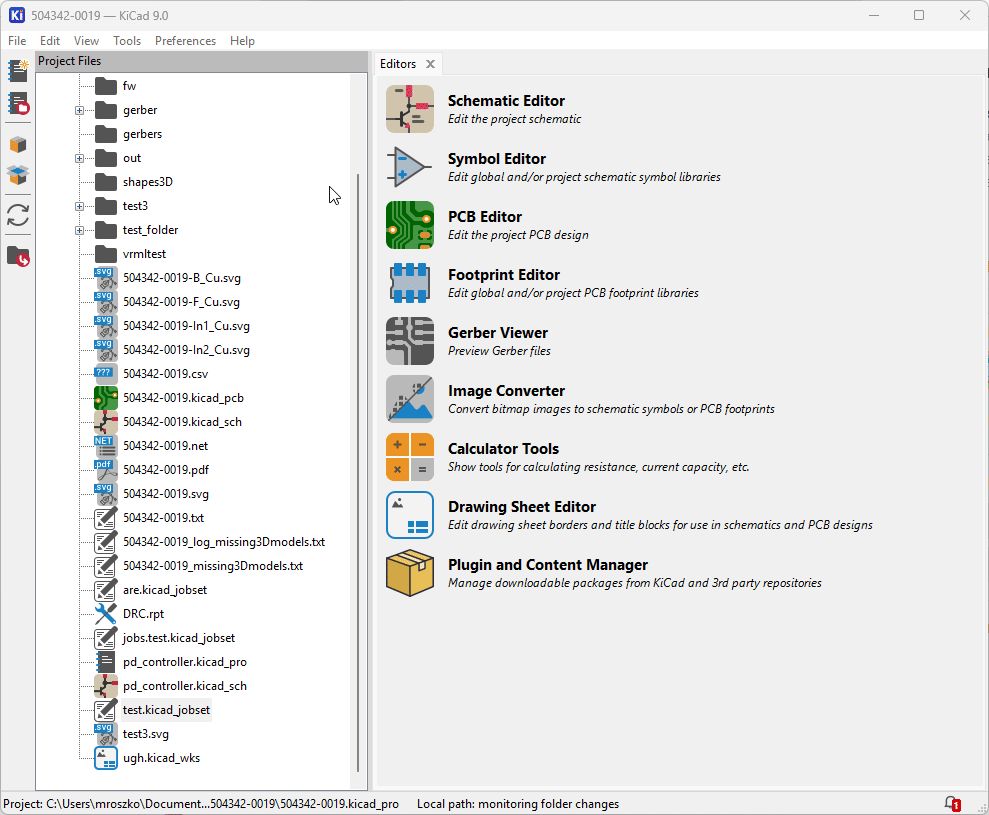Open the Help menu
Image resolution: width=989 pixels, height=815 pixels.
[242, 41]
